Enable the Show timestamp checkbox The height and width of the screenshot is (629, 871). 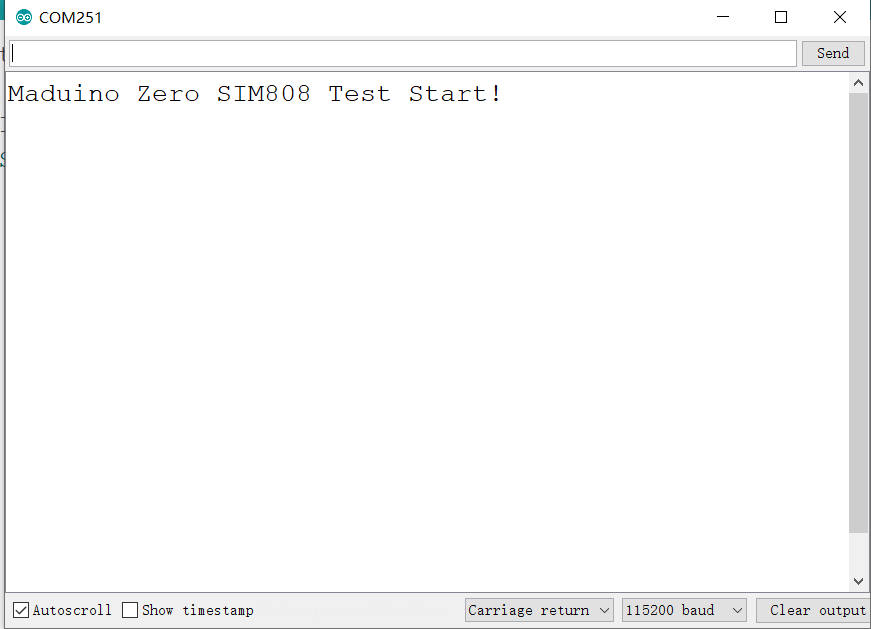[130, 610]
